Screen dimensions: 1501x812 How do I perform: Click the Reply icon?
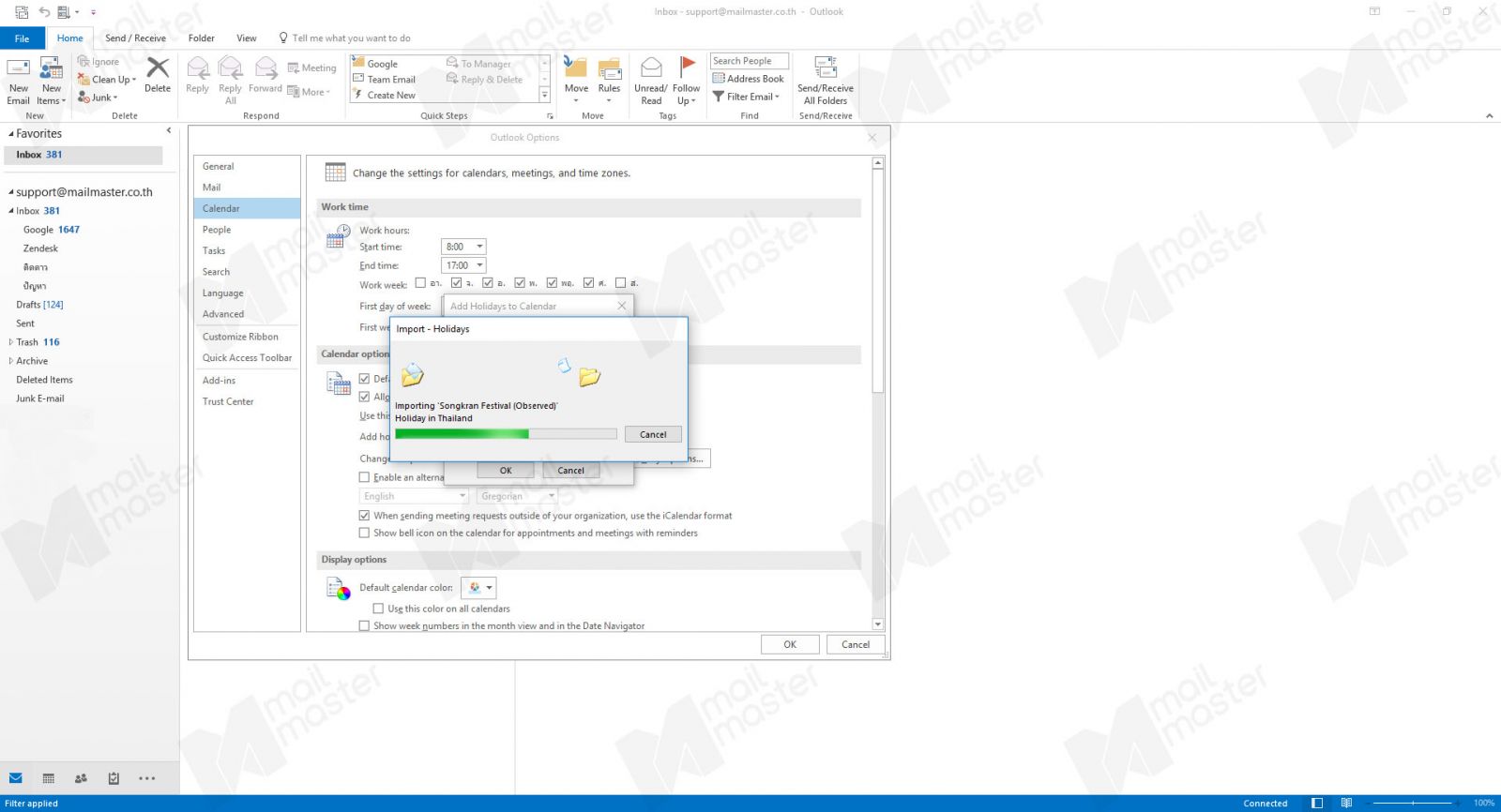(198, 68)
